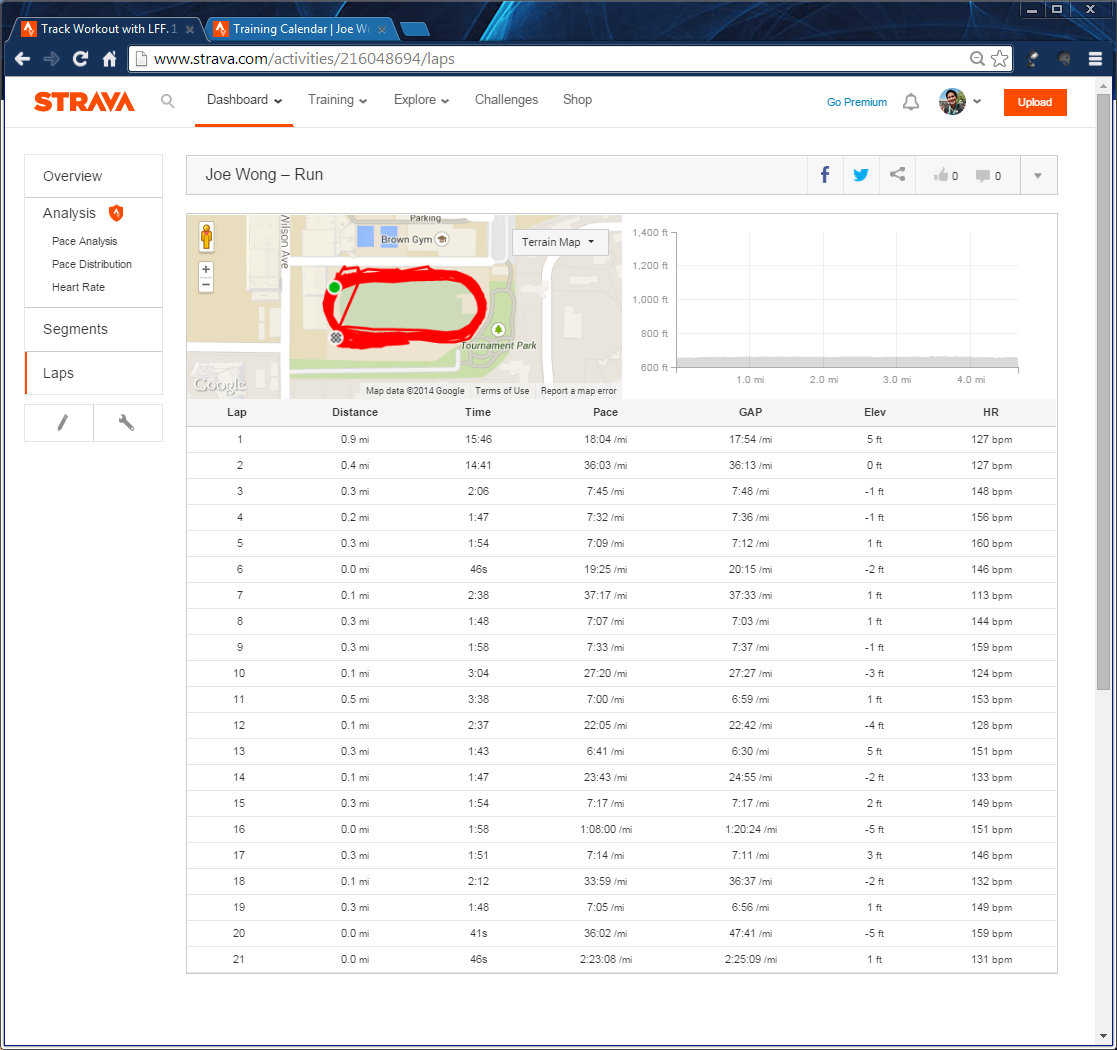Share activity on Facebook
The image size is (1117, 1050).
coord(825,175)
